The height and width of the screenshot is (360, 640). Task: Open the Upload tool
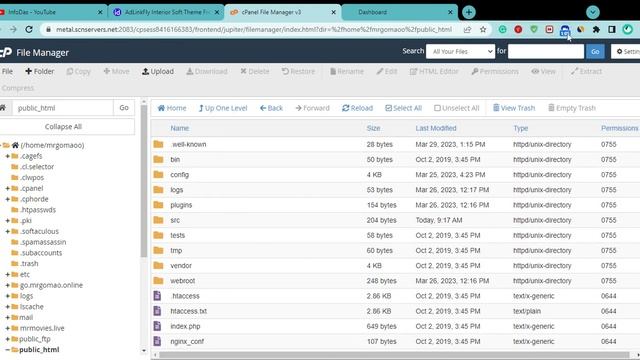(158, 71)
